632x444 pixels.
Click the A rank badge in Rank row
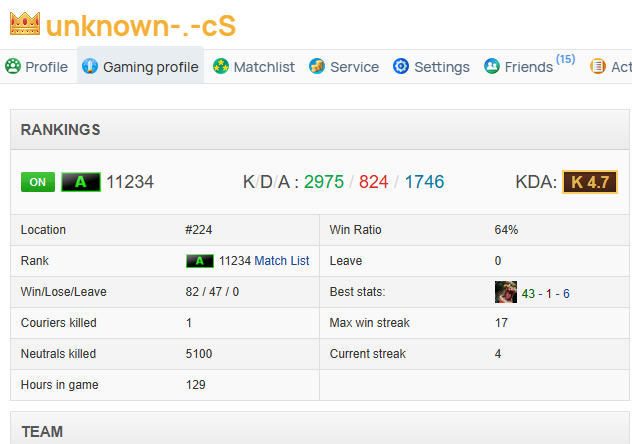(x=200, y=261)
